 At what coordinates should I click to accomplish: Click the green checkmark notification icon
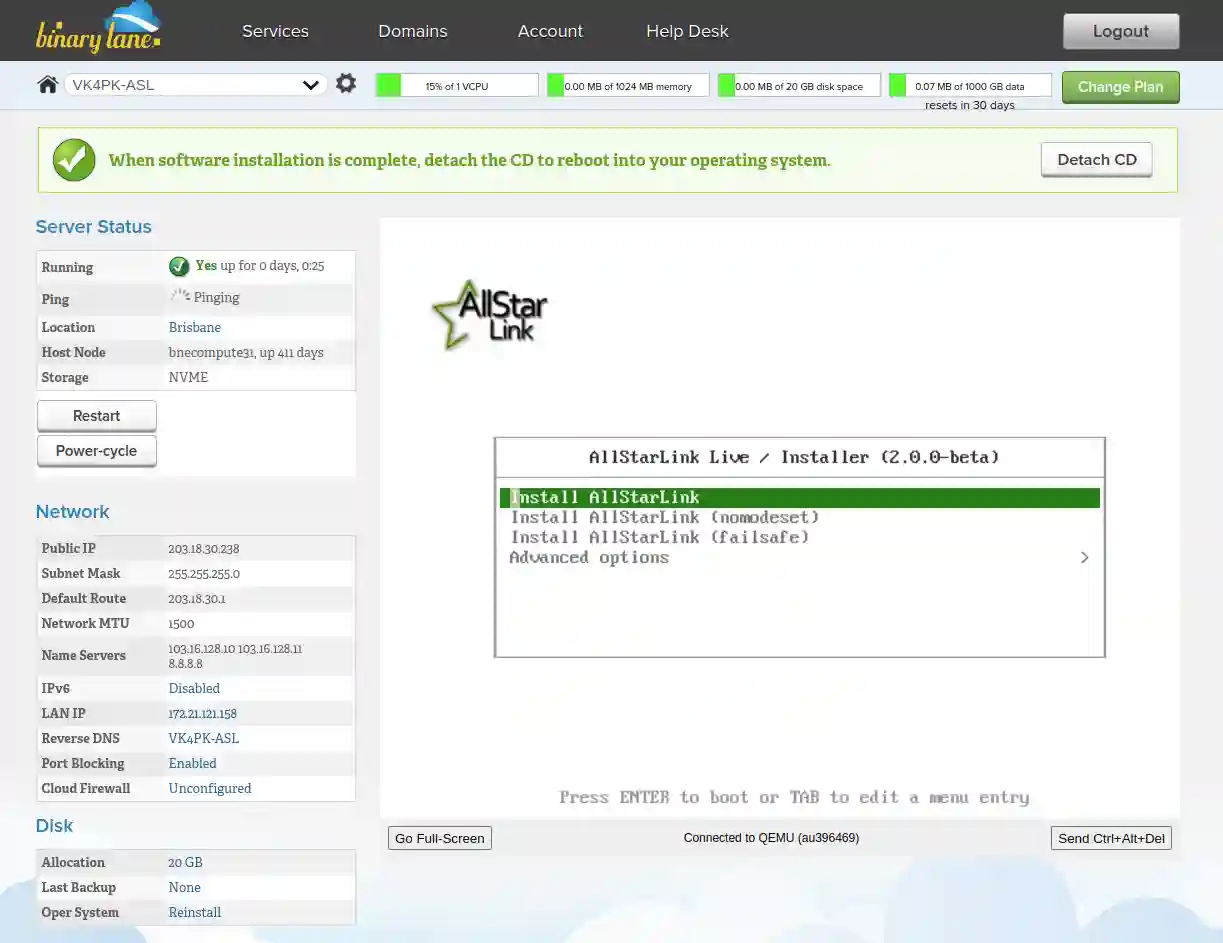pos(74,160)
